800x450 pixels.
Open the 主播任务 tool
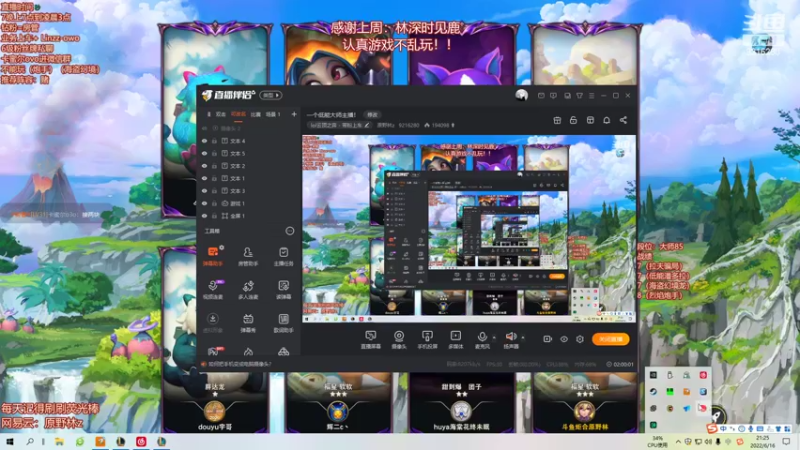[x=283, y=256]
